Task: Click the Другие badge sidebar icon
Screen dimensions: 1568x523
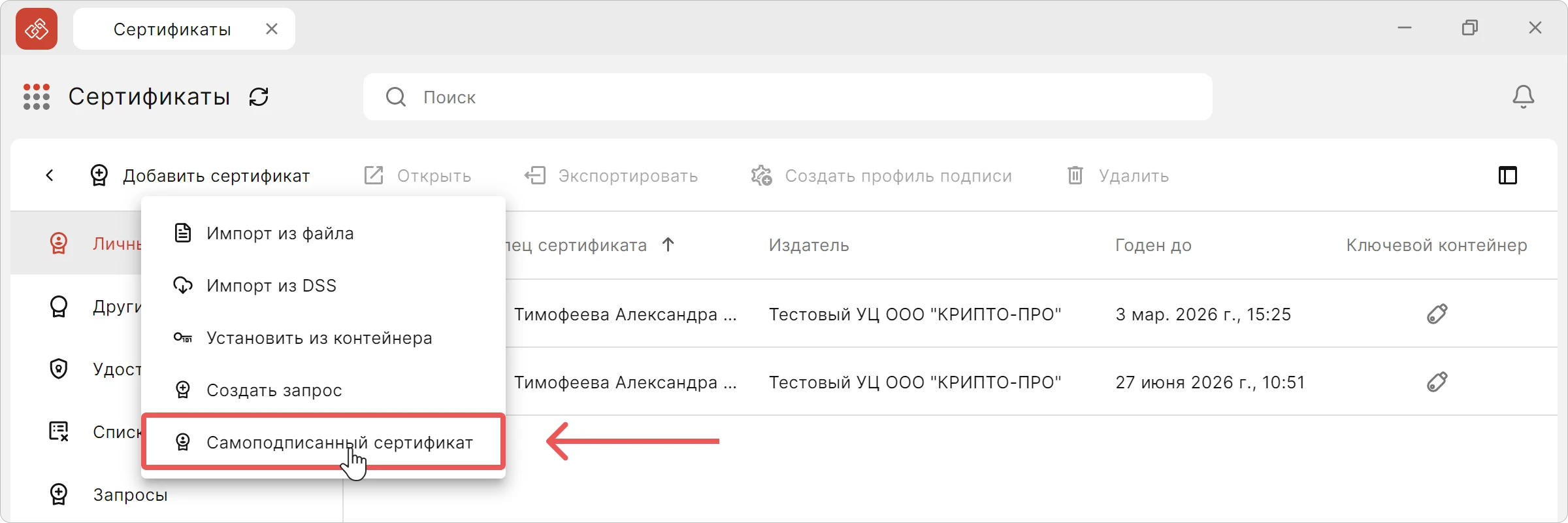Action: [x=59, y=306]
